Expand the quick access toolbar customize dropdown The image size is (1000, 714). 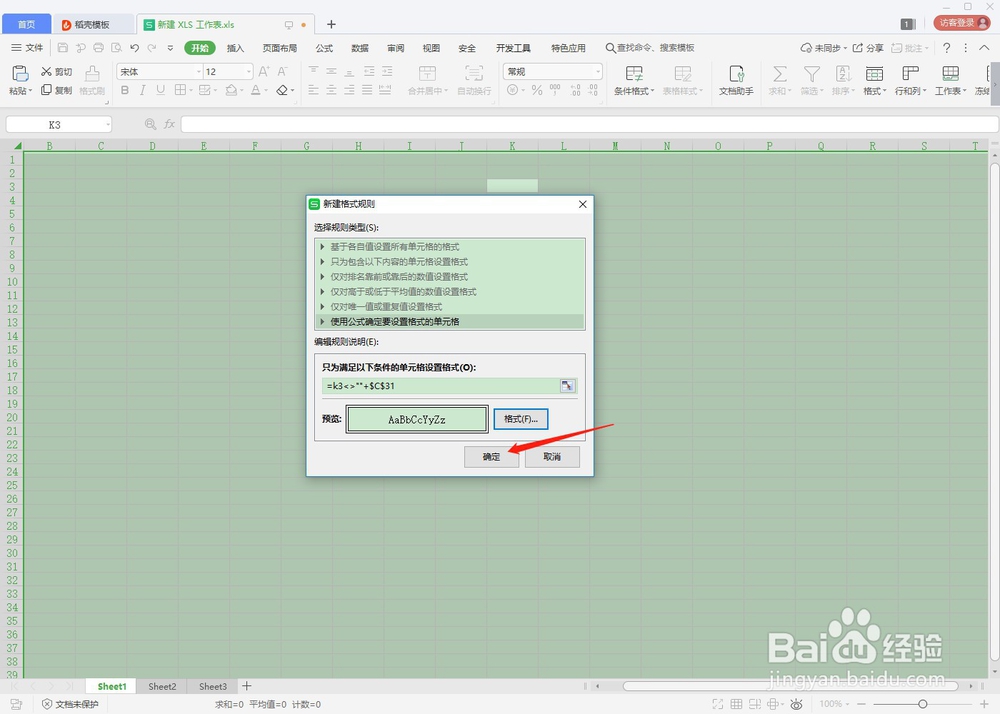coord(170,48)
